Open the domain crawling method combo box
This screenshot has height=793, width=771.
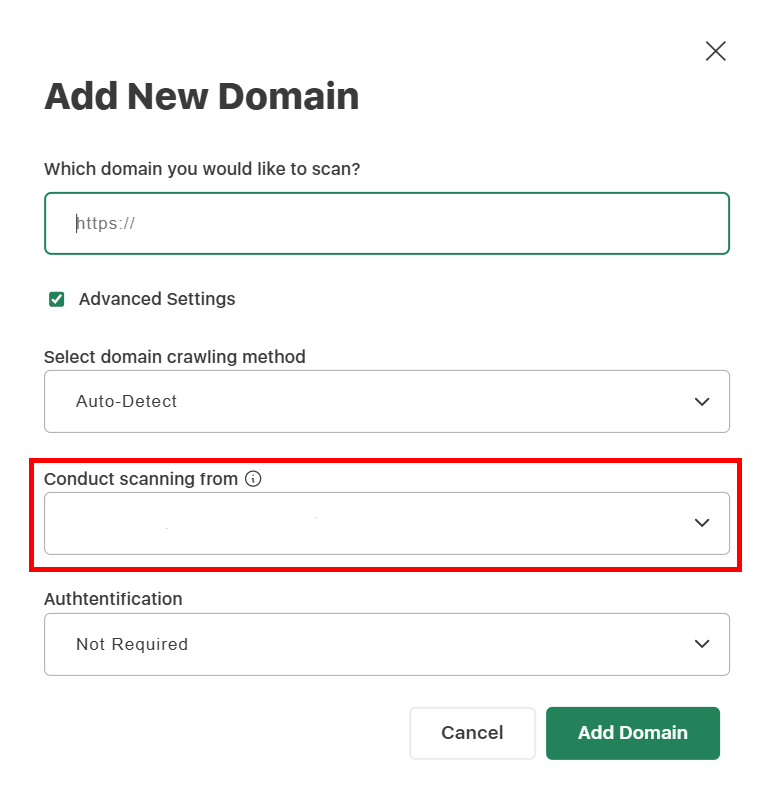pyautogui.click(x=386, y=402)
